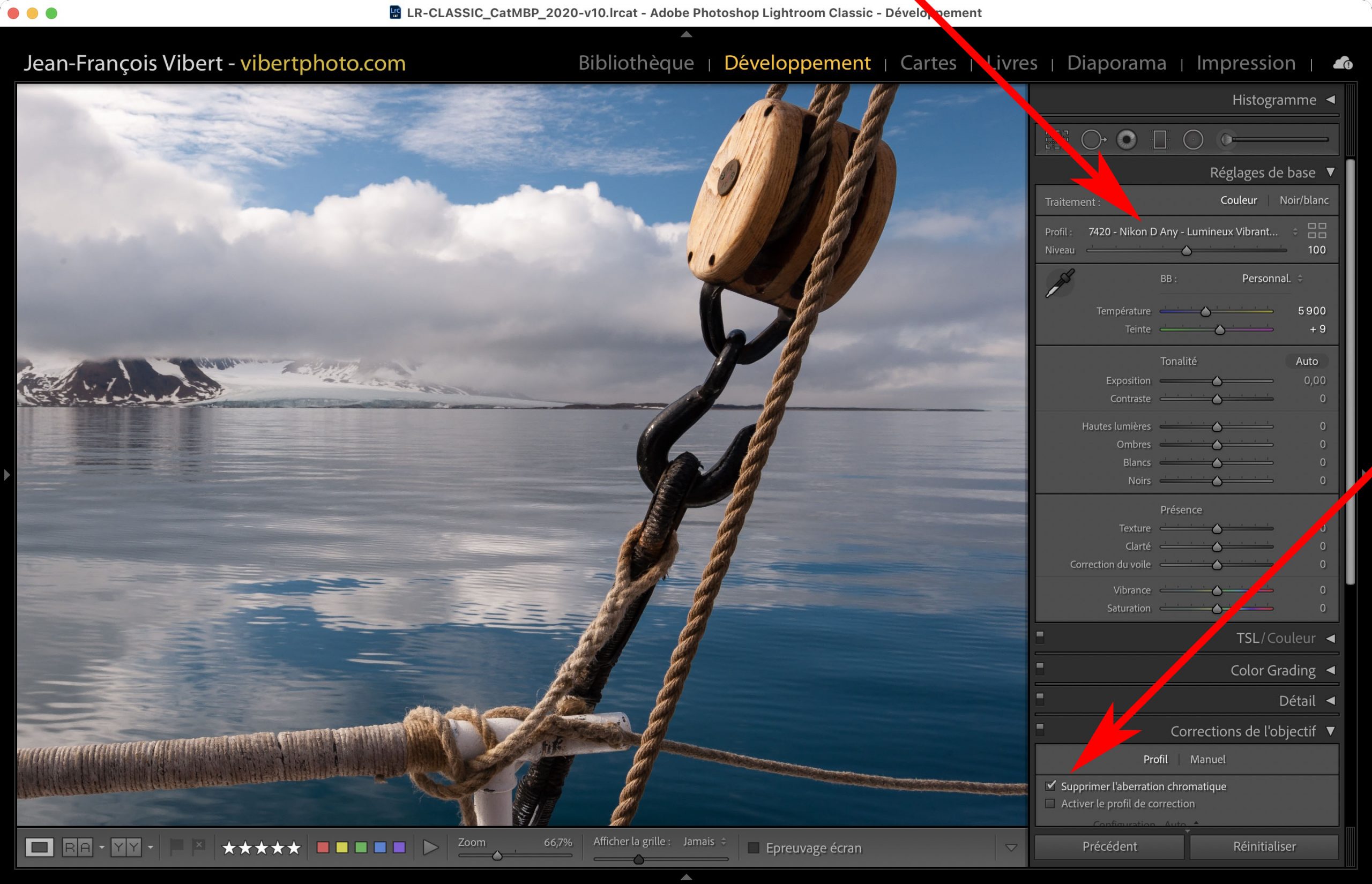
Task: Select the Spot Removal tool
Action: [x=1092, y=140]
